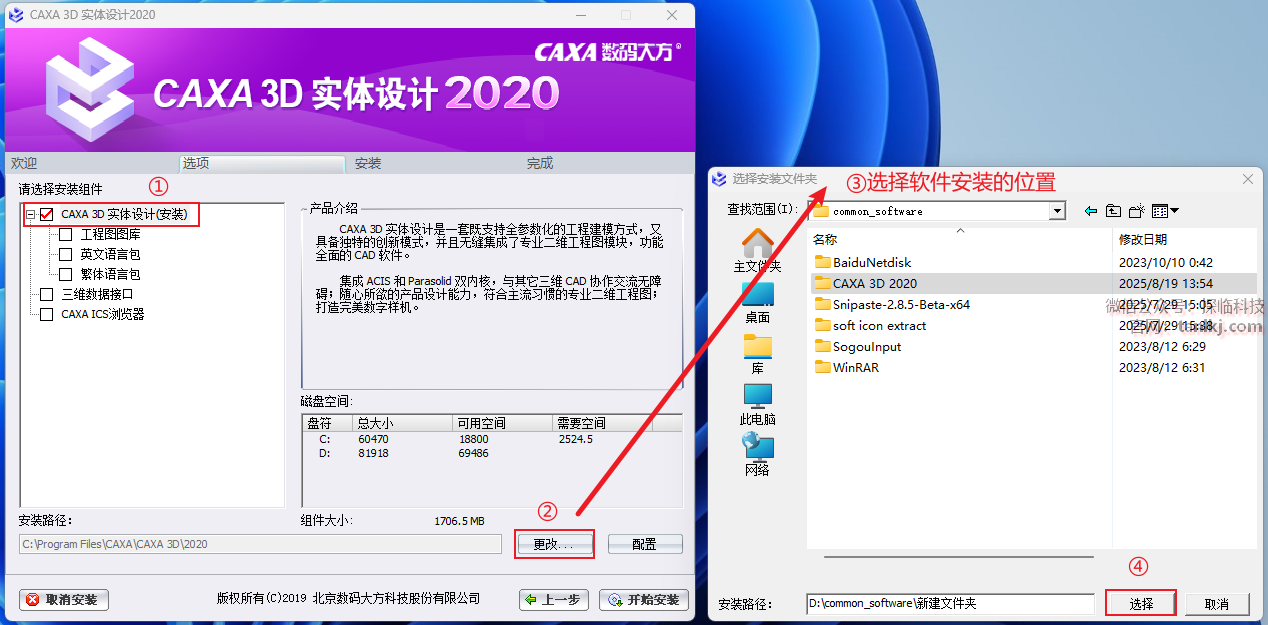
Task: Click the folder dialog title bar icon
Action: [719, 178]
